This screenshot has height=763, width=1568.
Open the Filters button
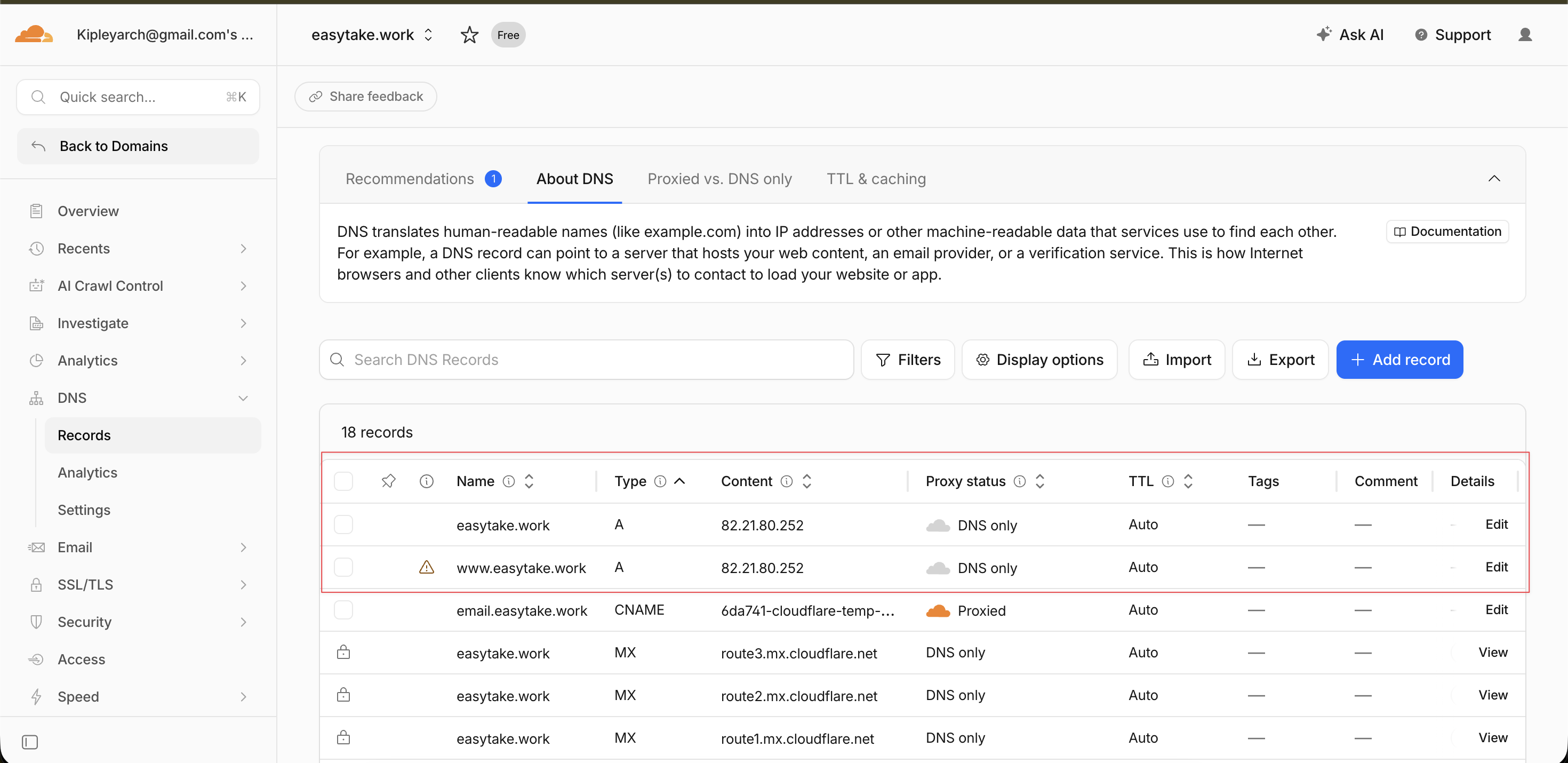pyautogui.click(x=908, y=359)
